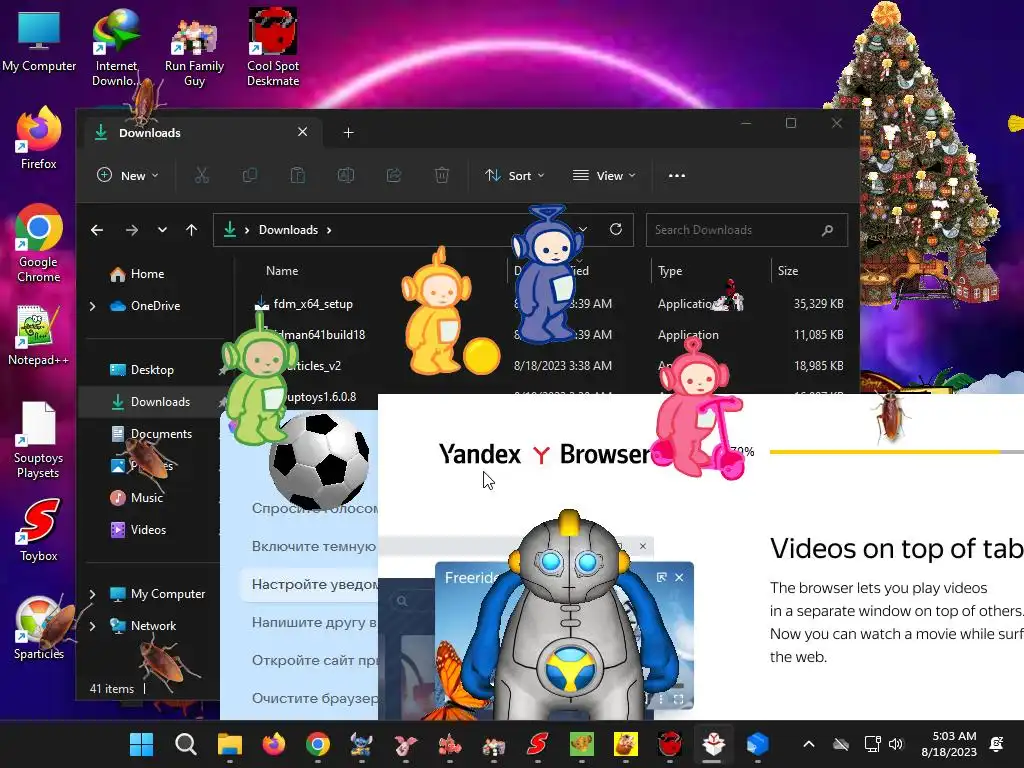The image size is (1024, 768).
Task: Open Notepad++ desktop shortcut
Action: 38,336
